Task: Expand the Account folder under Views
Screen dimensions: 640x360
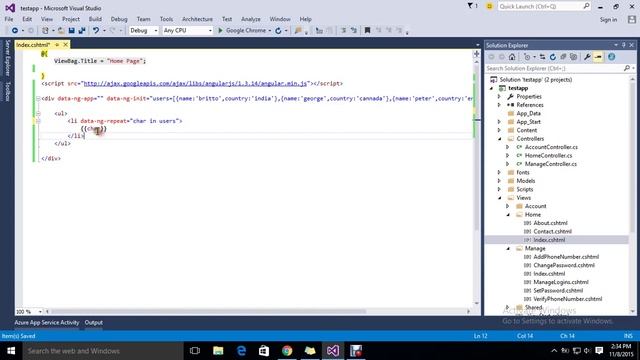Action: (x=508, y=206)
